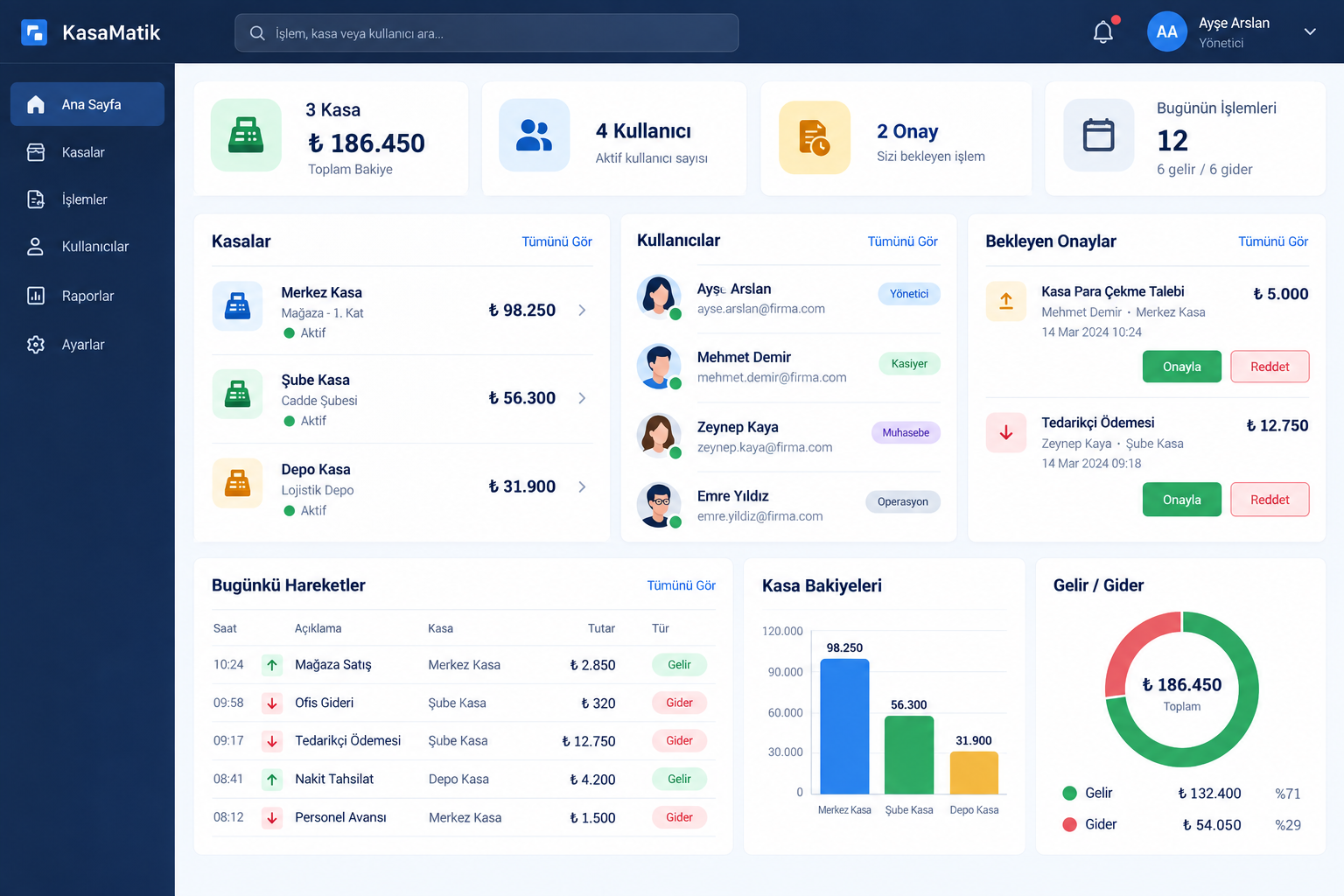
Task: Click Zeynep Kaya's profile avatar
Action: [x=659, y=435]
